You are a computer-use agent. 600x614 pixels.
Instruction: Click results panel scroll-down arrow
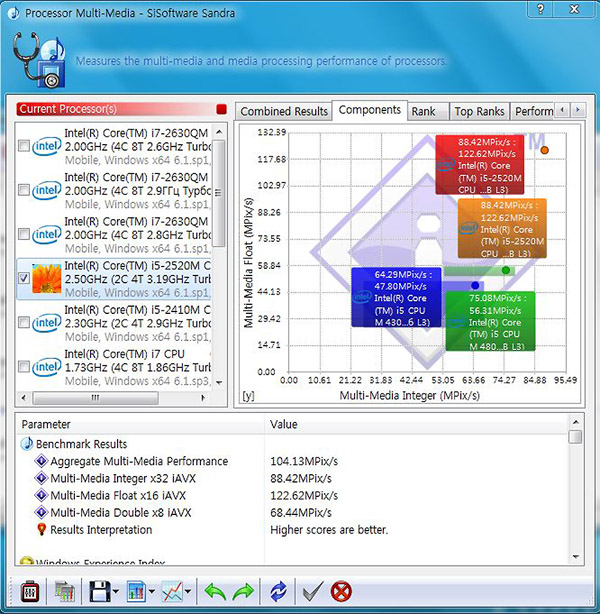(x=575, y=556)
